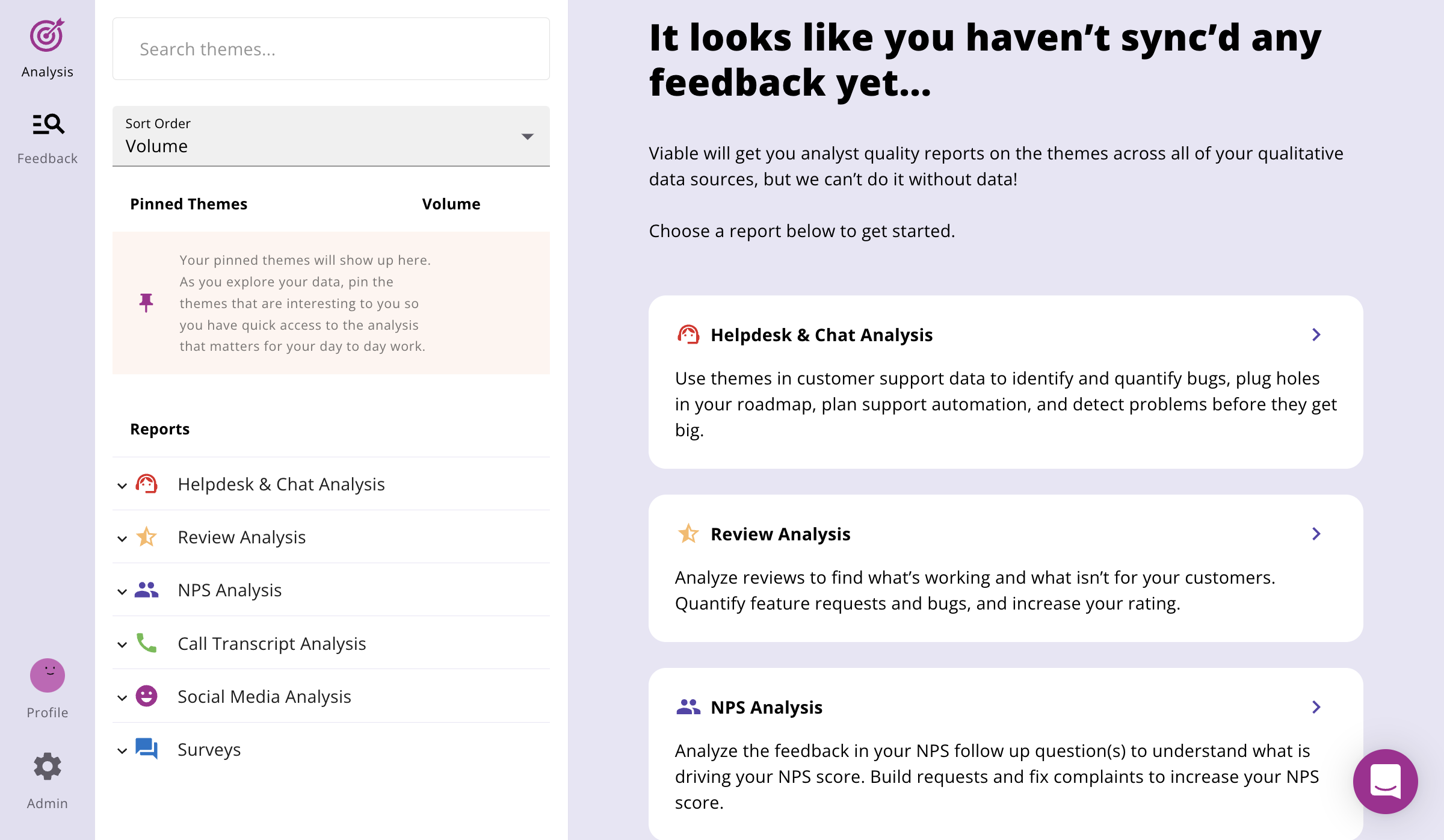Click the people icon on NPS Analysis card
This screenshot has width=1444, height=840.
click(688, 707)
